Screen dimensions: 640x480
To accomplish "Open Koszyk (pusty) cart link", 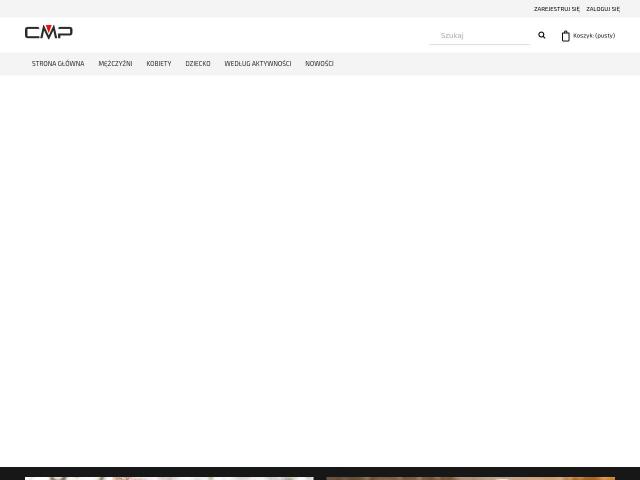I will coord(594,36).
